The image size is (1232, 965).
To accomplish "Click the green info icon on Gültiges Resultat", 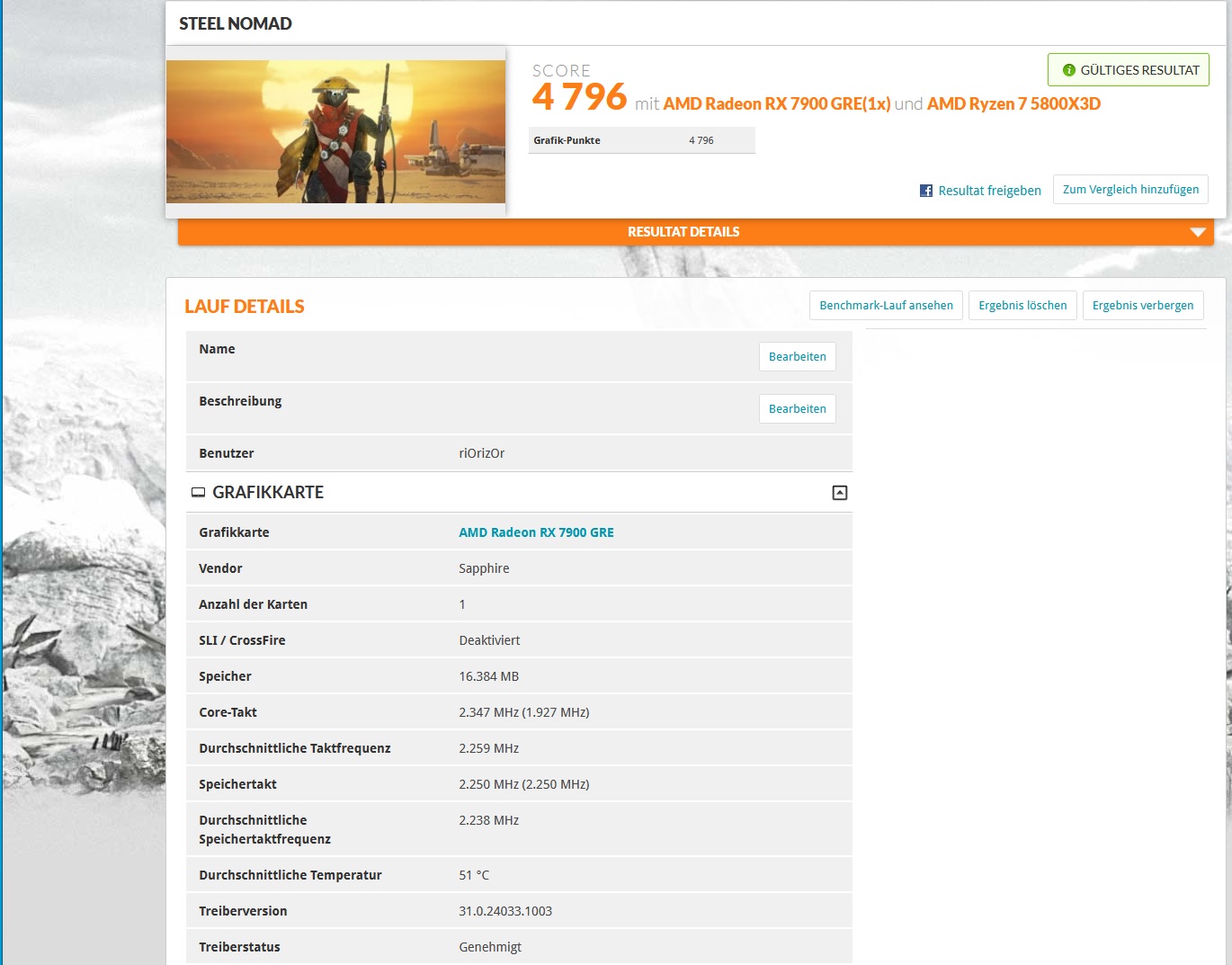I will tap(1069, 70).
